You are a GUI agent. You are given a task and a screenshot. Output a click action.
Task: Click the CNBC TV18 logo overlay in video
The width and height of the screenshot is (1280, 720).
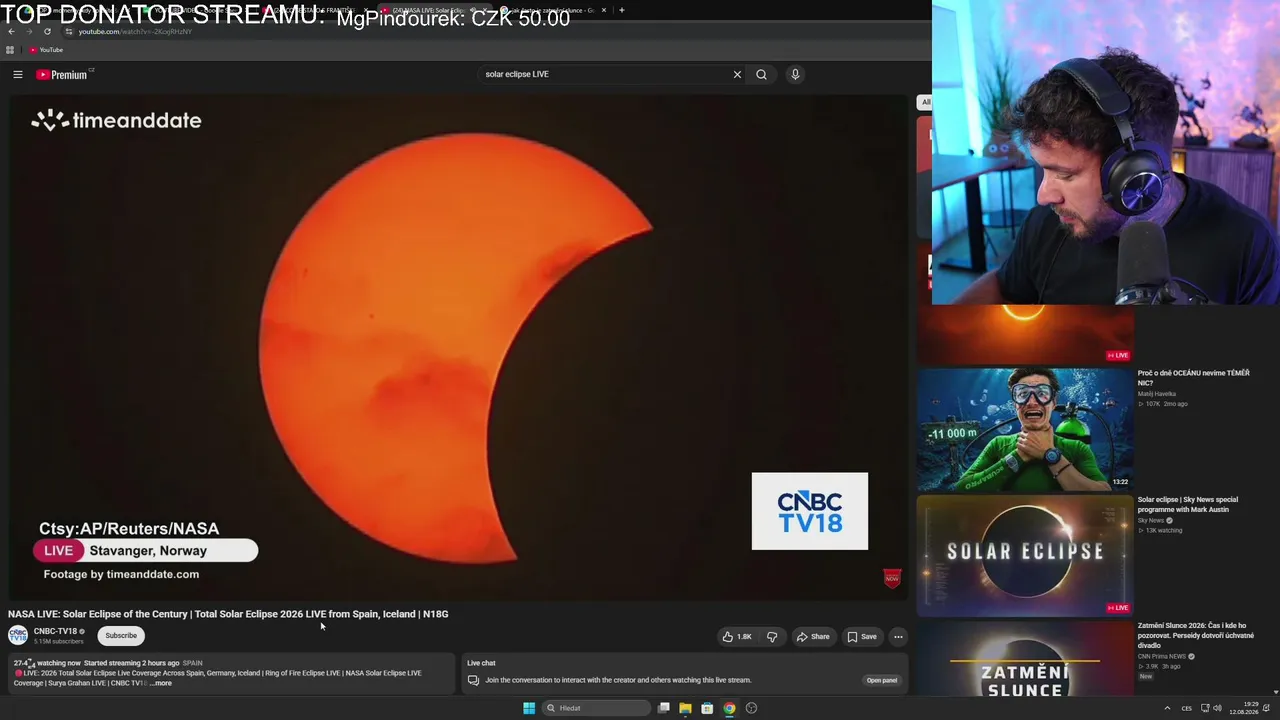810,511
